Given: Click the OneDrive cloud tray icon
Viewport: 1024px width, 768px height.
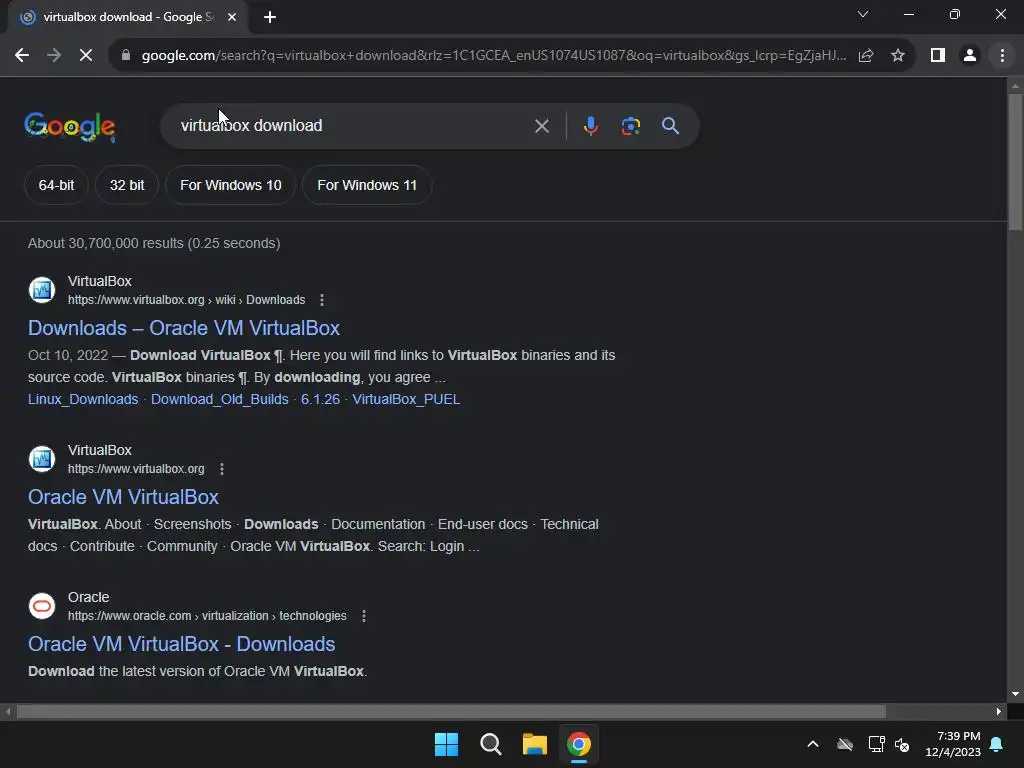Looking at the screenshot, I should click(845, 744).
